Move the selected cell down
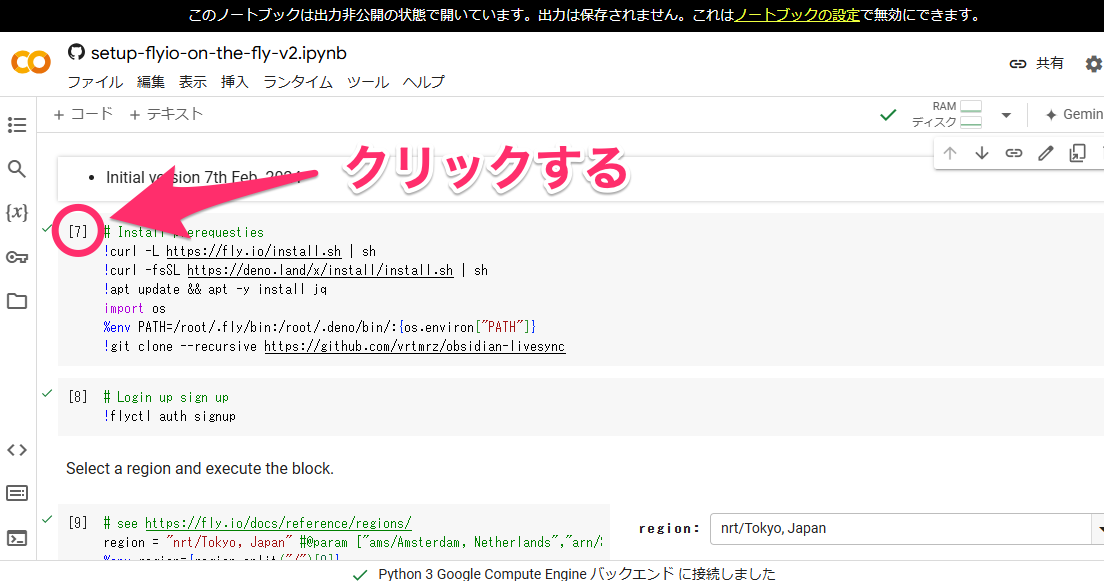This screenshot has width=1104, height=581. pos(982,152)
